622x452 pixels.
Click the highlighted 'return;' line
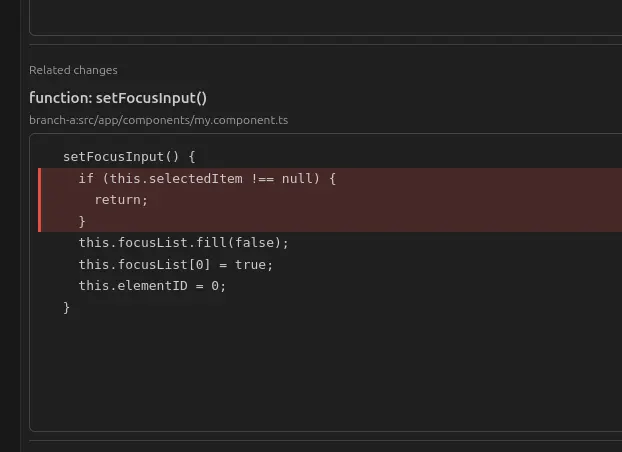[x=121, y=200]
